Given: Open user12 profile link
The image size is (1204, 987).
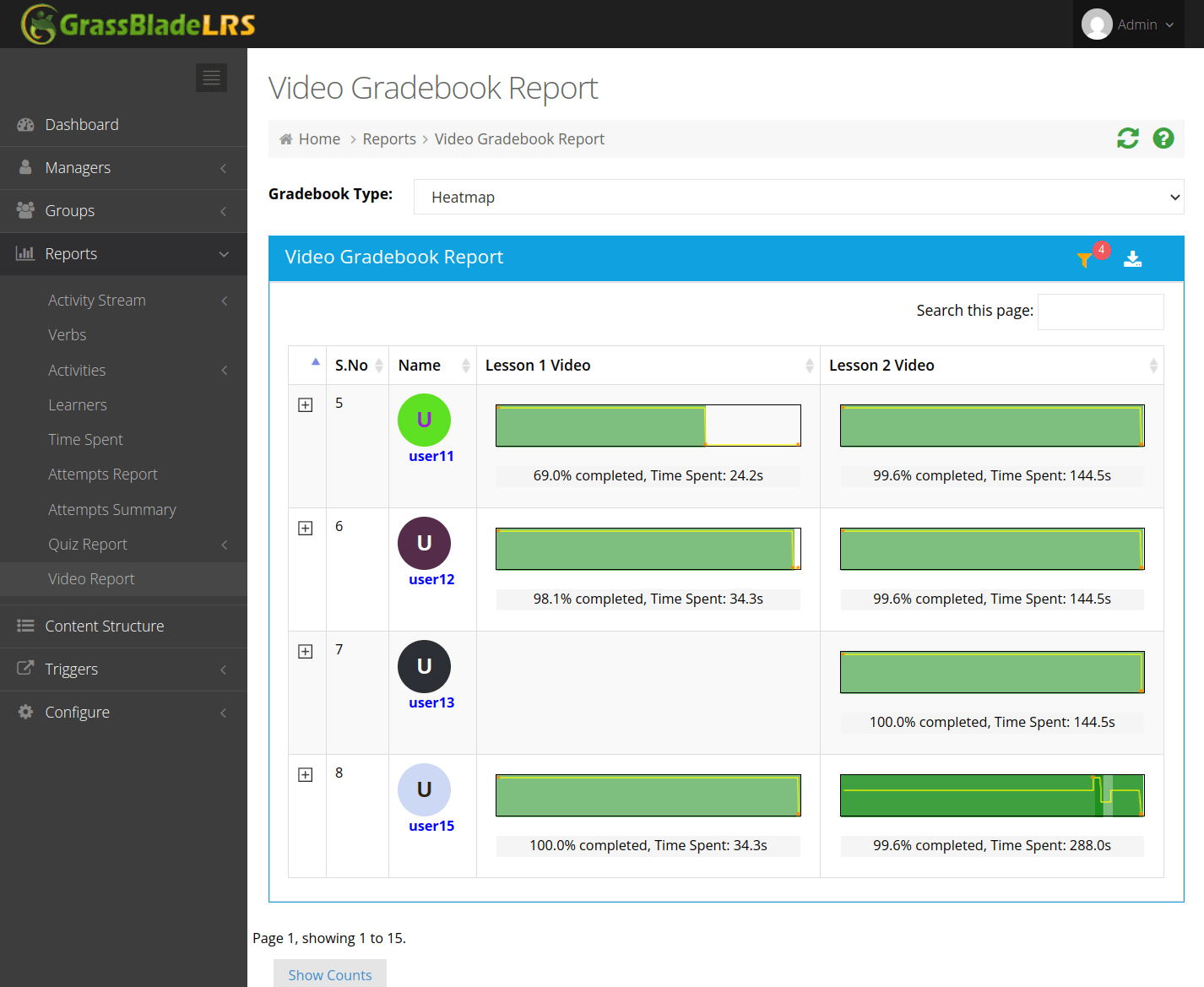Looking at the screenshot, I should coord(431,580).
